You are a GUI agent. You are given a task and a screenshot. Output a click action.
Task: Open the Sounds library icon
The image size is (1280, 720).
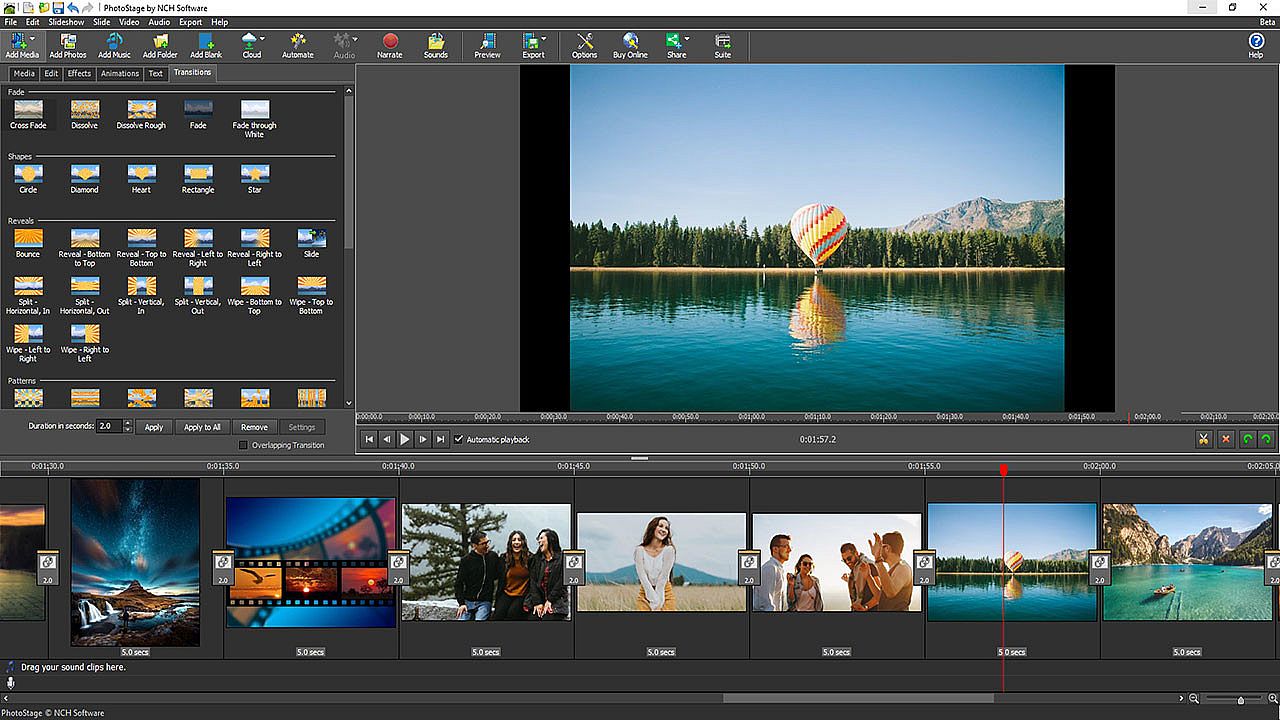(435, 45)
